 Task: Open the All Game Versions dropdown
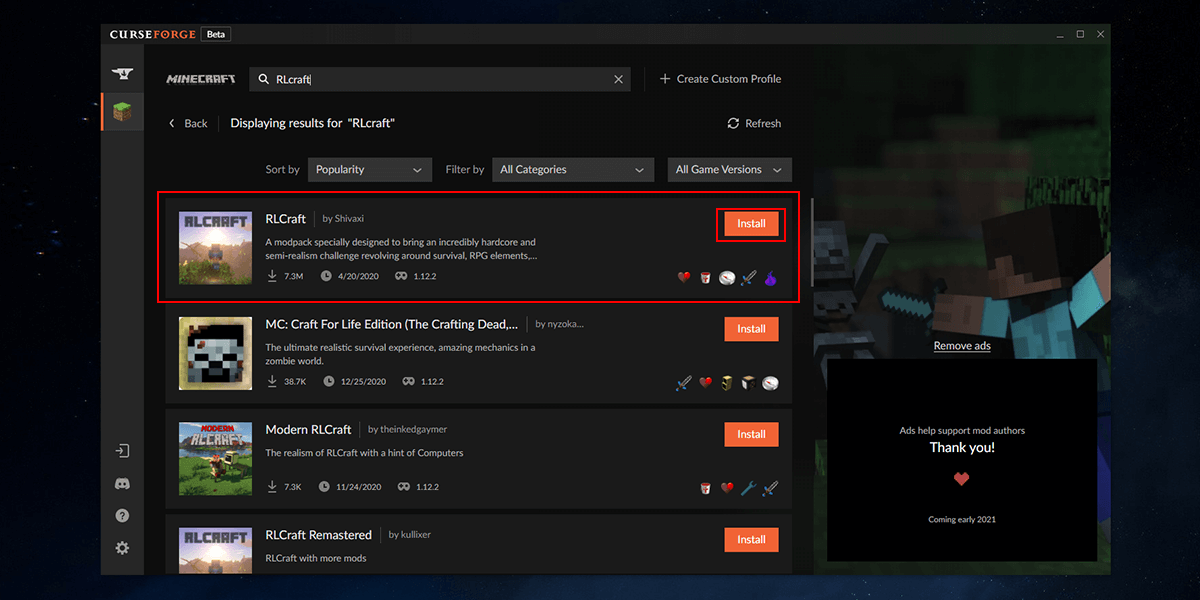point(730,170)
